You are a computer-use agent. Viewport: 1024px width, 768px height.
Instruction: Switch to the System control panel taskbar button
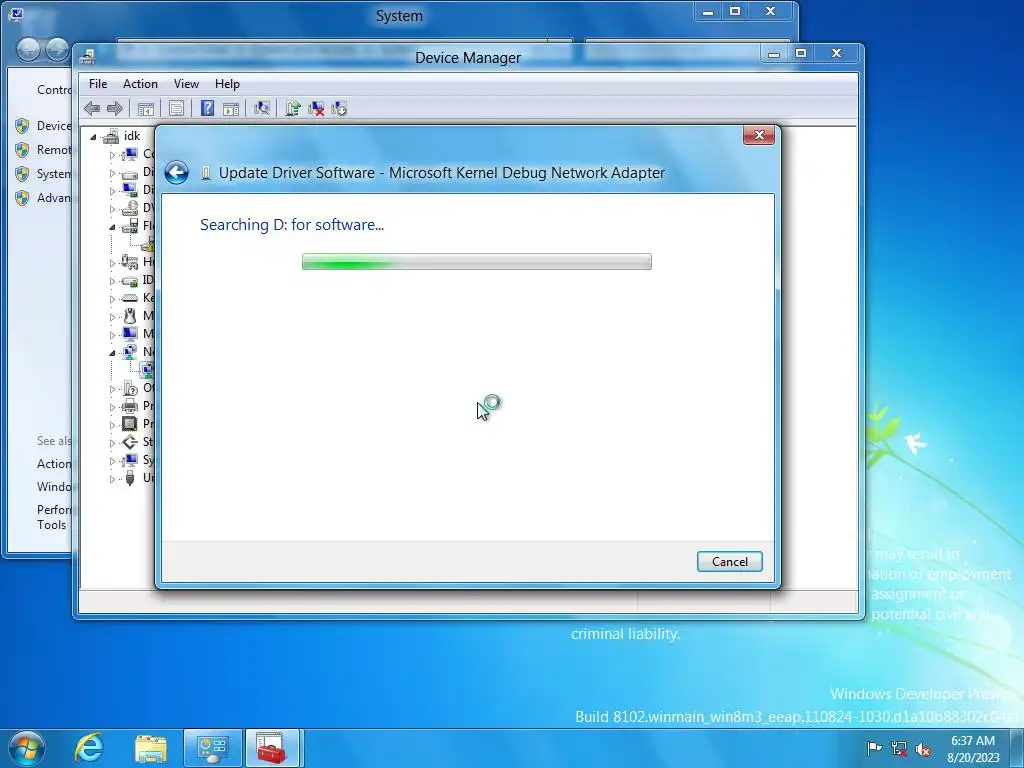[213, 748]
